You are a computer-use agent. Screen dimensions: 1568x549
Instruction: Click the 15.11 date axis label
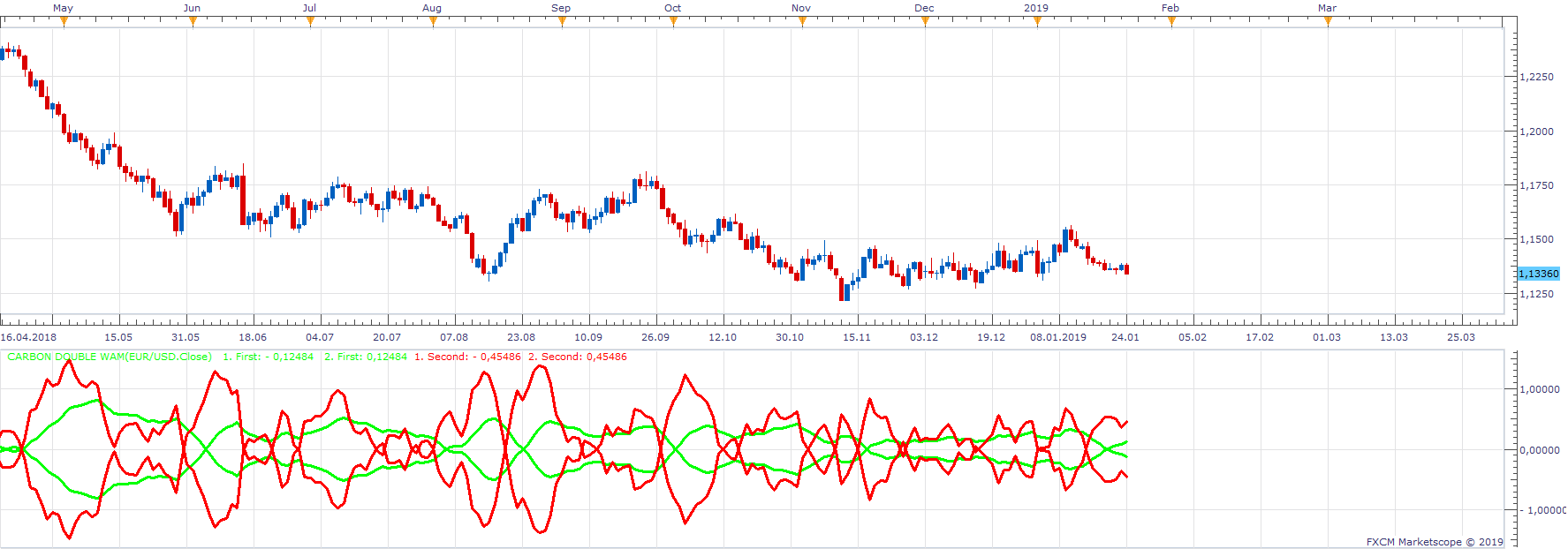[x=857, y=337]
